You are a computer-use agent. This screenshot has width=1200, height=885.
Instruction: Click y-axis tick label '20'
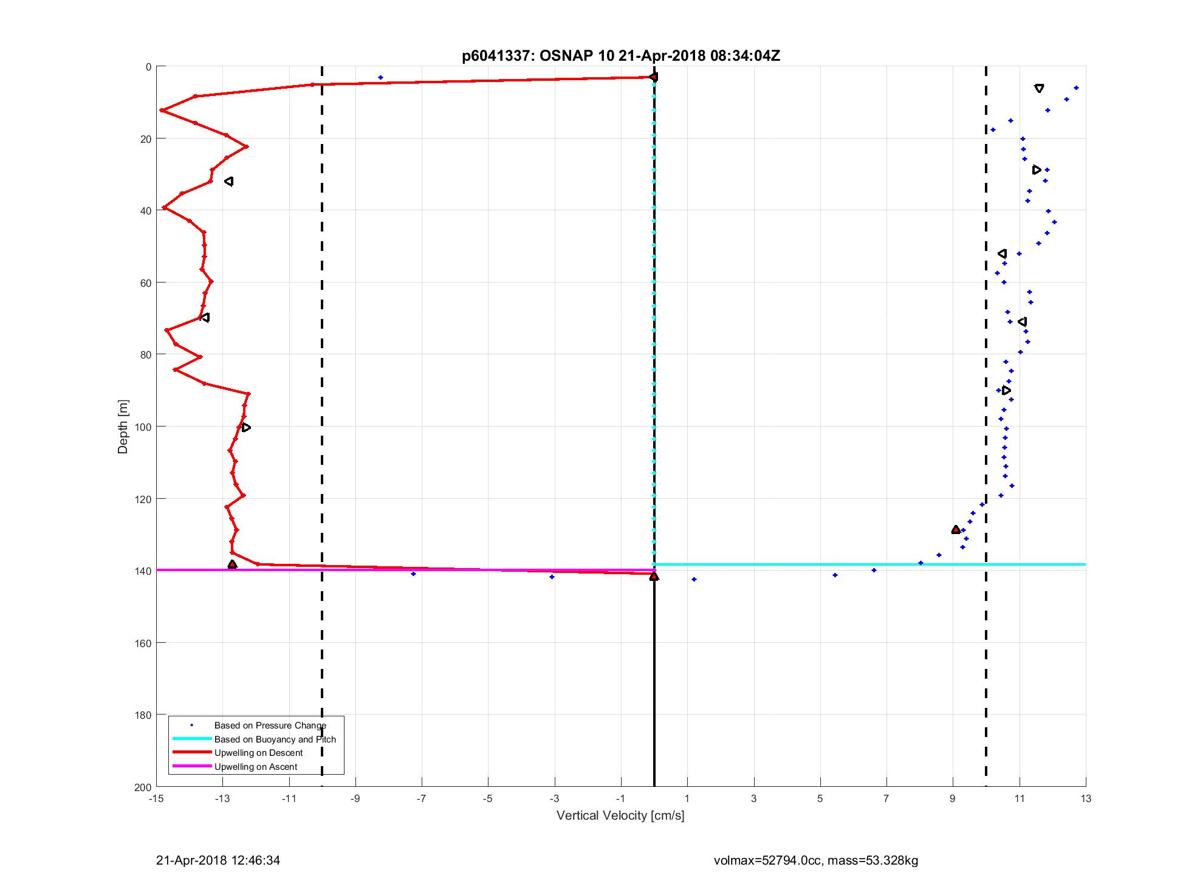[145, 139]
